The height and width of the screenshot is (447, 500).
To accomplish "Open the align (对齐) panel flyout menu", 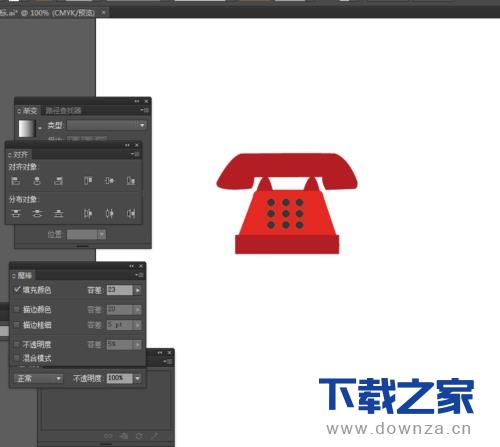I will pyautogui.click(x=135, y=154).
